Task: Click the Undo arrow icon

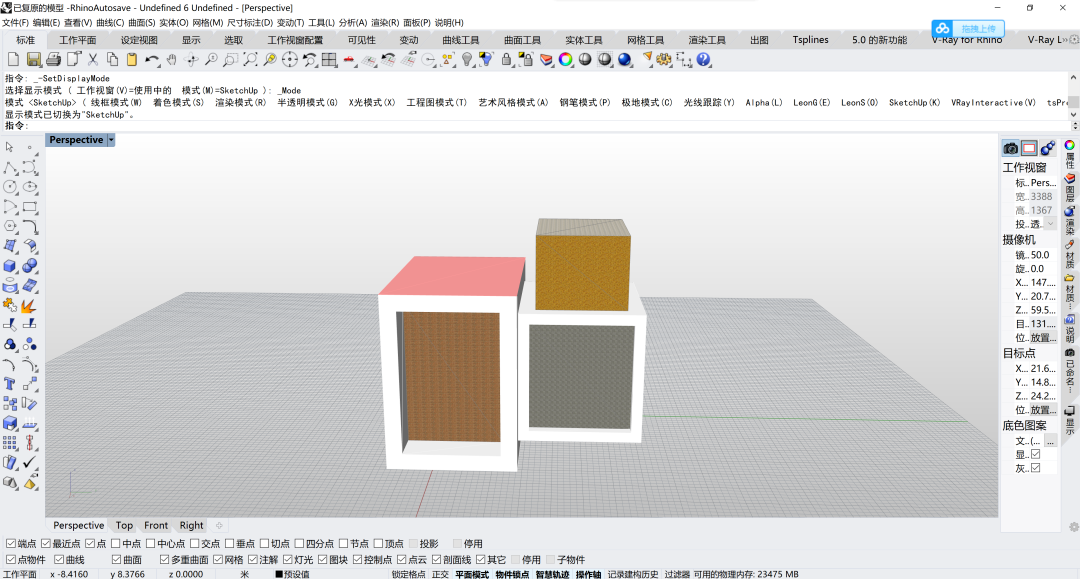Action: click(152, 60)
